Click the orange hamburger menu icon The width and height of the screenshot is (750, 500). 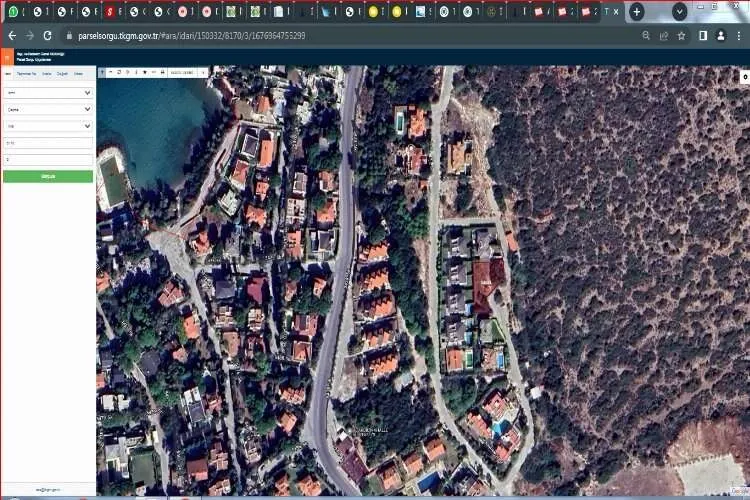pyautogui.click(x=6, y=57)
